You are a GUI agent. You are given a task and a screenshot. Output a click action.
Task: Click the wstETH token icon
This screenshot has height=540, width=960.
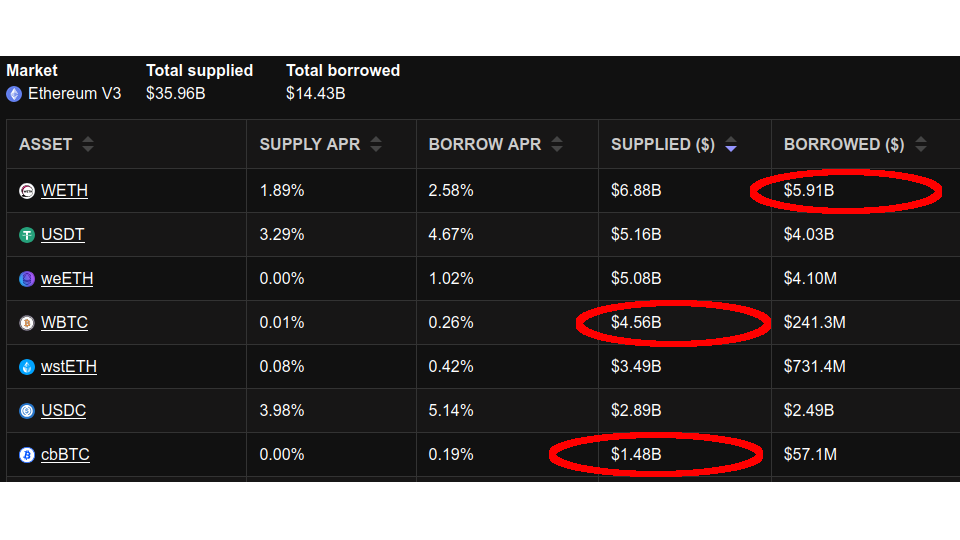[27, 367]
